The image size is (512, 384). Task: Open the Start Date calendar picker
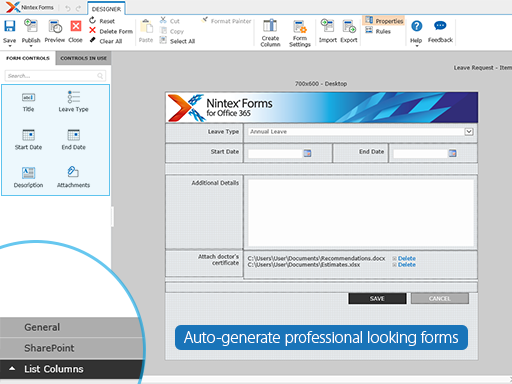pos(307,153)
